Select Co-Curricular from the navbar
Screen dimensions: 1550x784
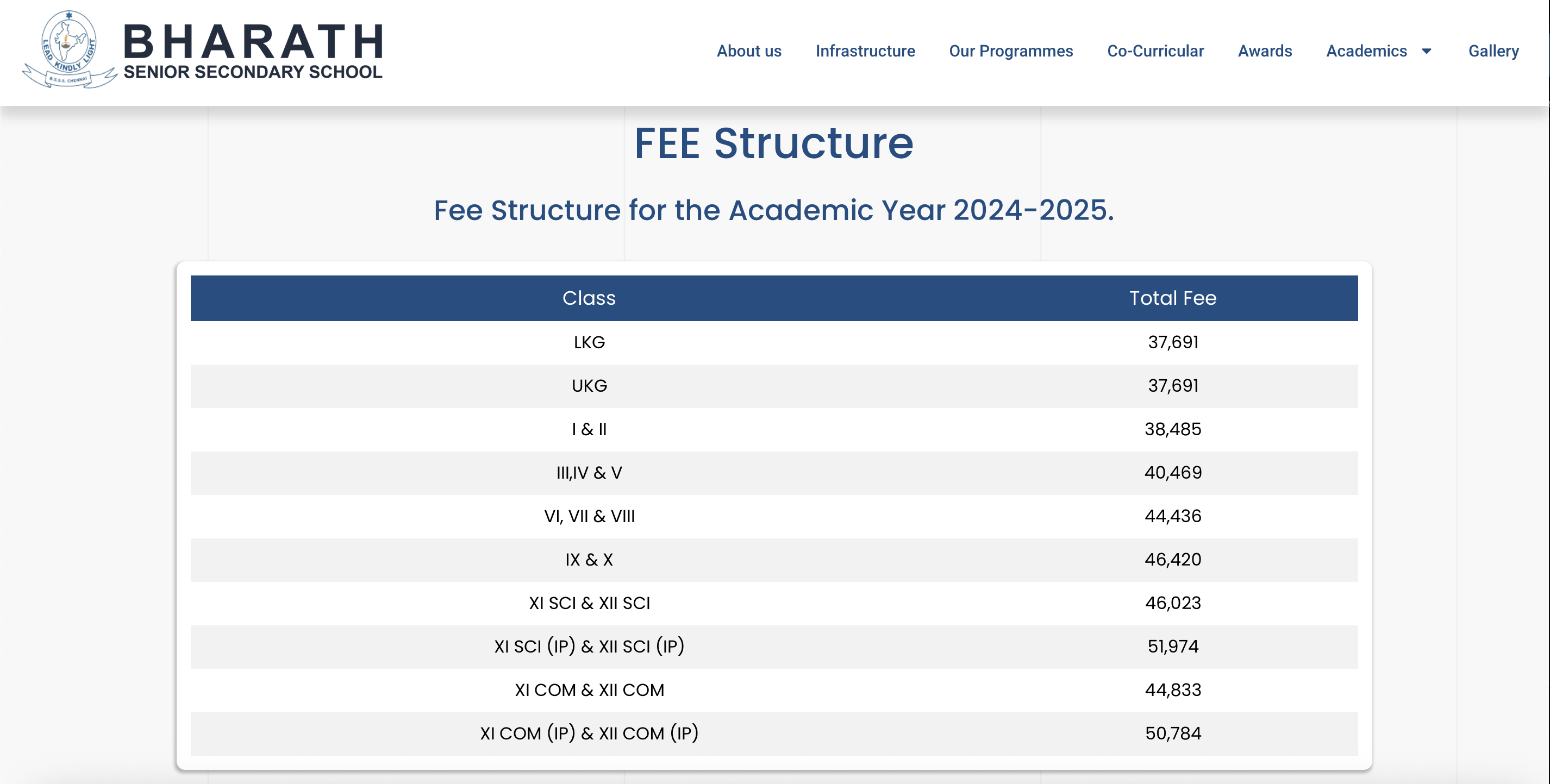[1155, 51]
